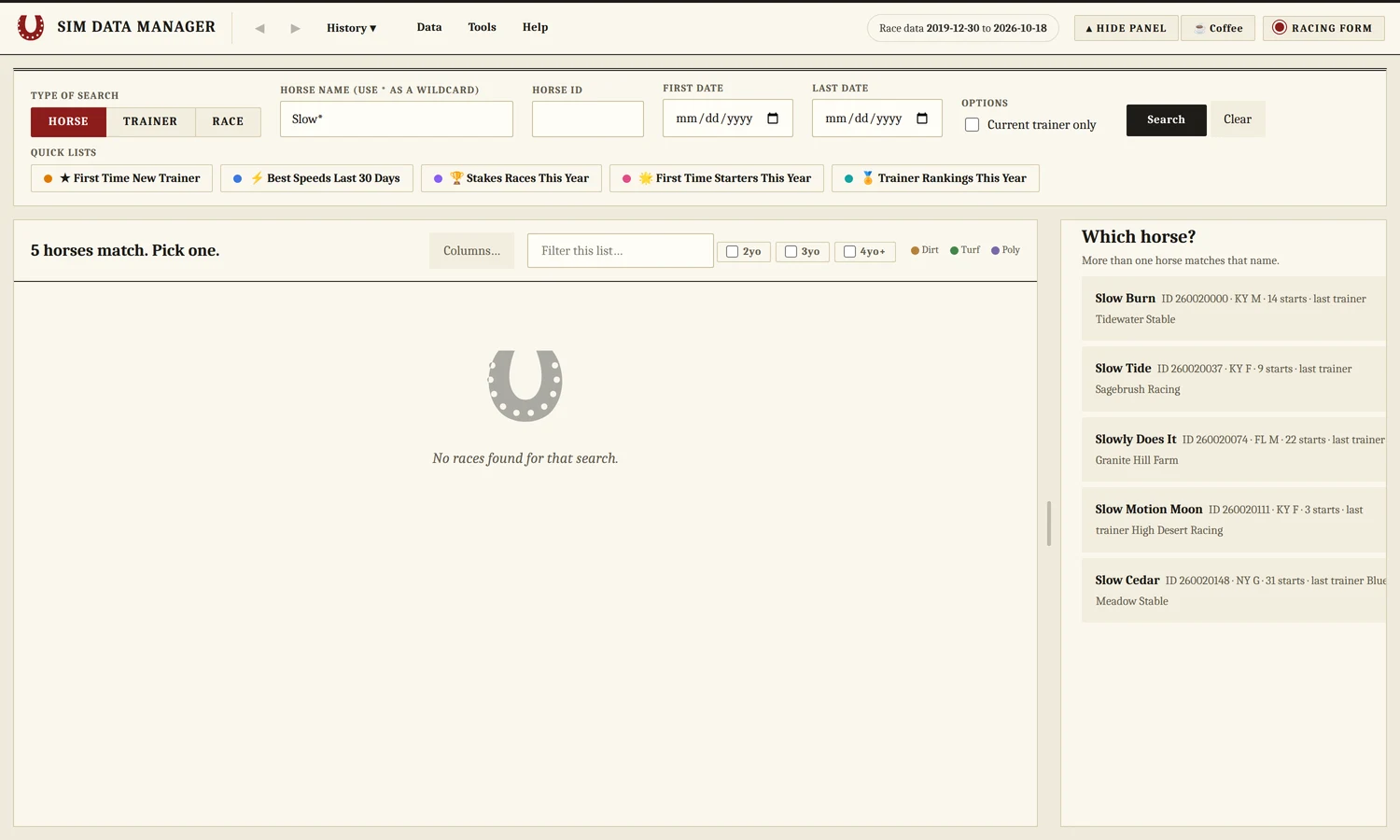Focus the Horse Name input field
Image resolution: width=1400 pixels, height=840 pixels.
(397, 119)
